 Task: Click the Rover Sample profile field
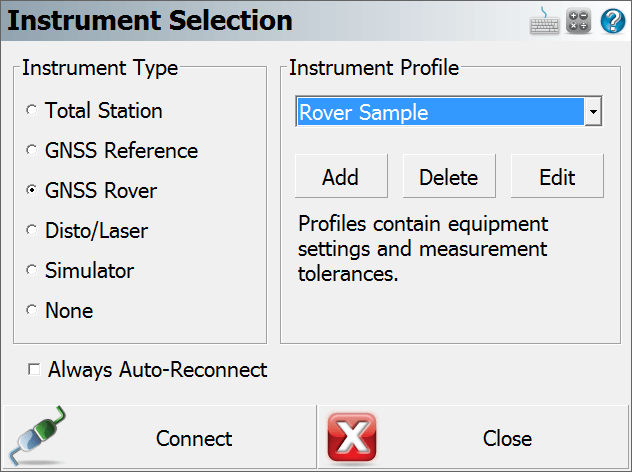[x=440, y=112]
